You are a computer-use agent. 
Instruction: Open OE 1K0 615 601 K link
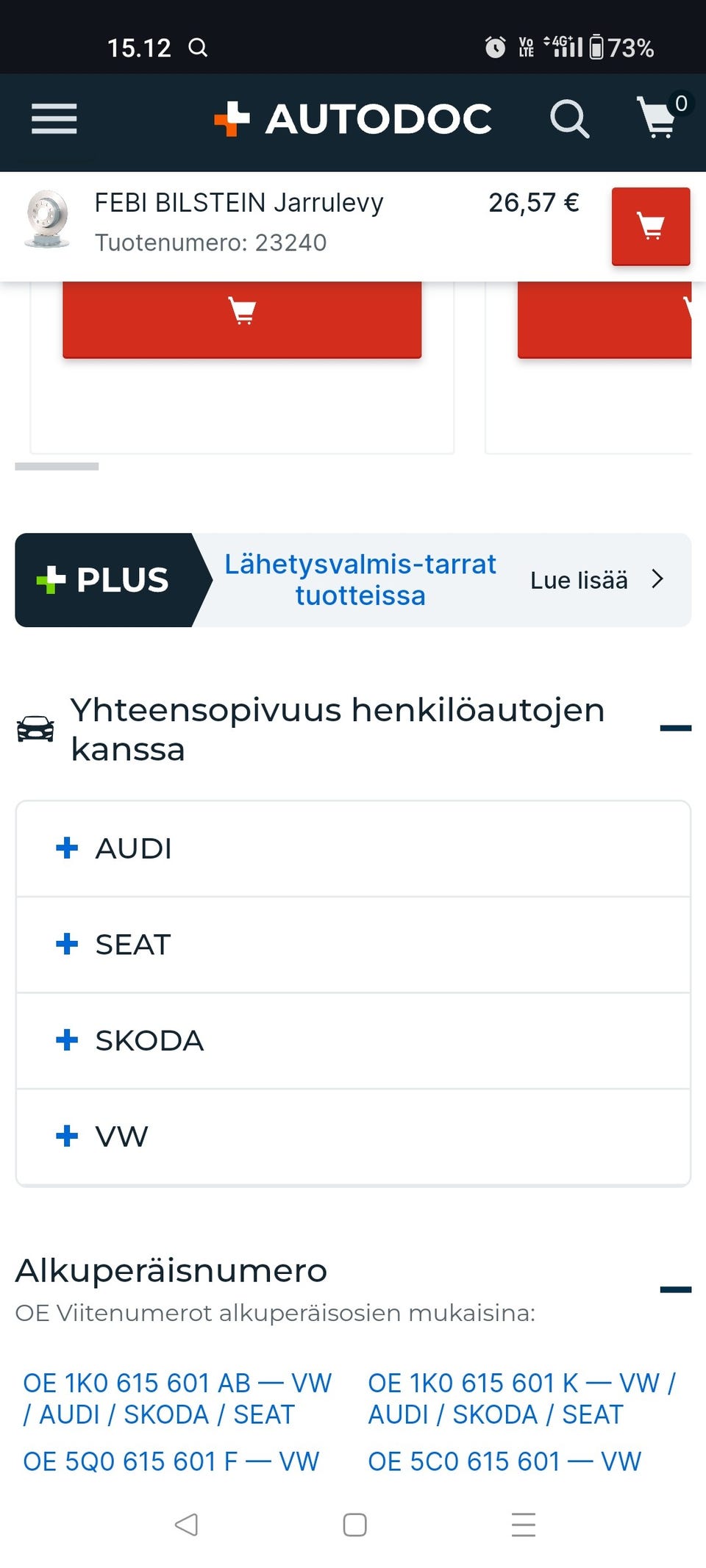tap(521, 1398)
